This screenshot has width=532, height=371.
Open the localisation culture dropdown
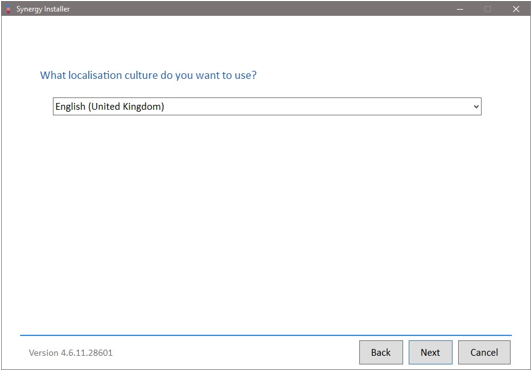(x=267, y=107)
